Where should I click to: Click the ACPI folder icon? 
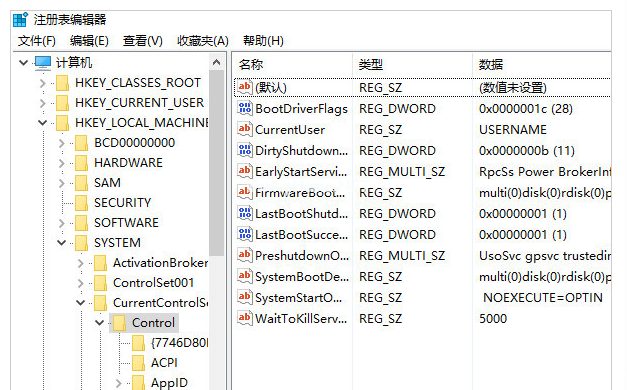tap(138, 362)
